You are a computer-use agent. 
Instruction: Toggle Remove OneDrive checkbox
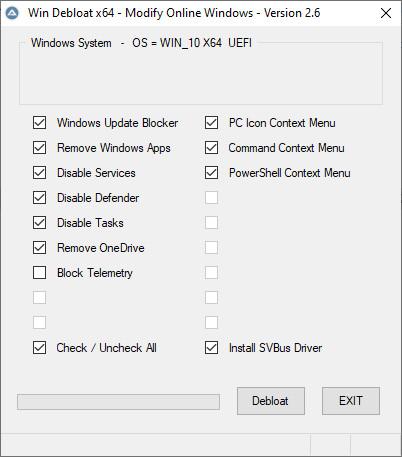pos(40,248)
